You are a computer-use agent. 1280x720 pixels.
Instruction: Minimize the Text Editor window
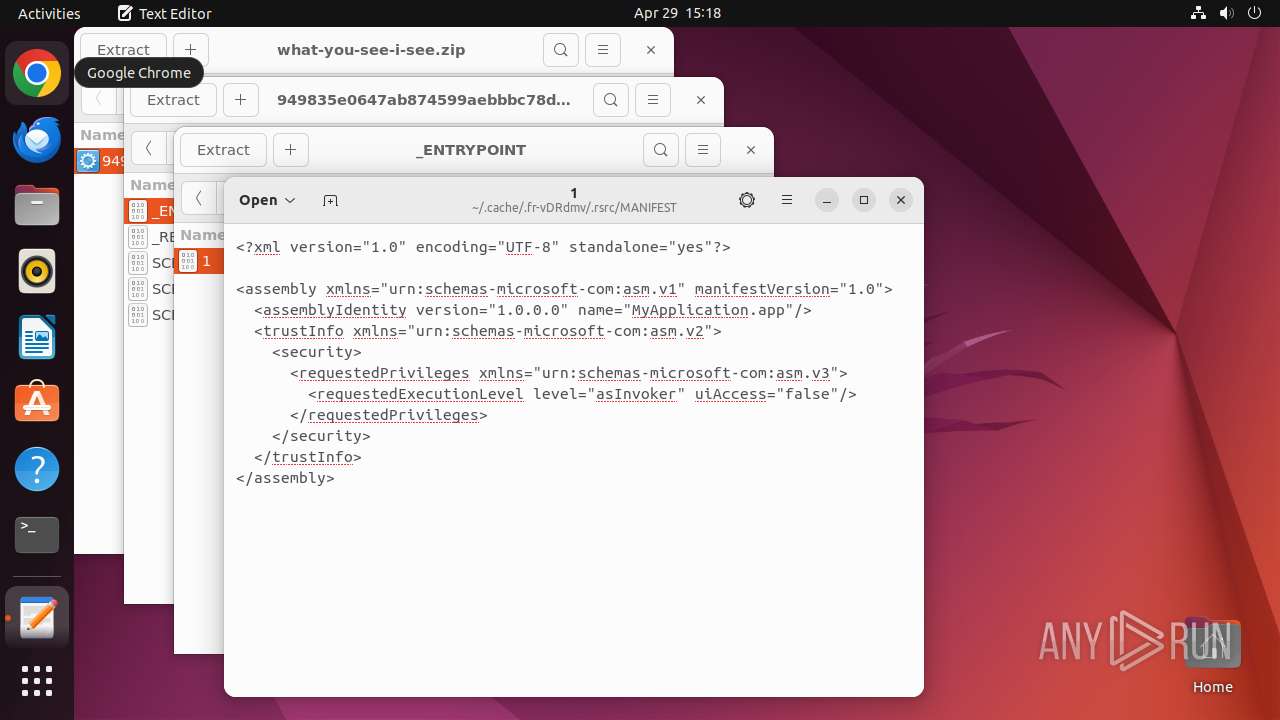pos(826,200)
